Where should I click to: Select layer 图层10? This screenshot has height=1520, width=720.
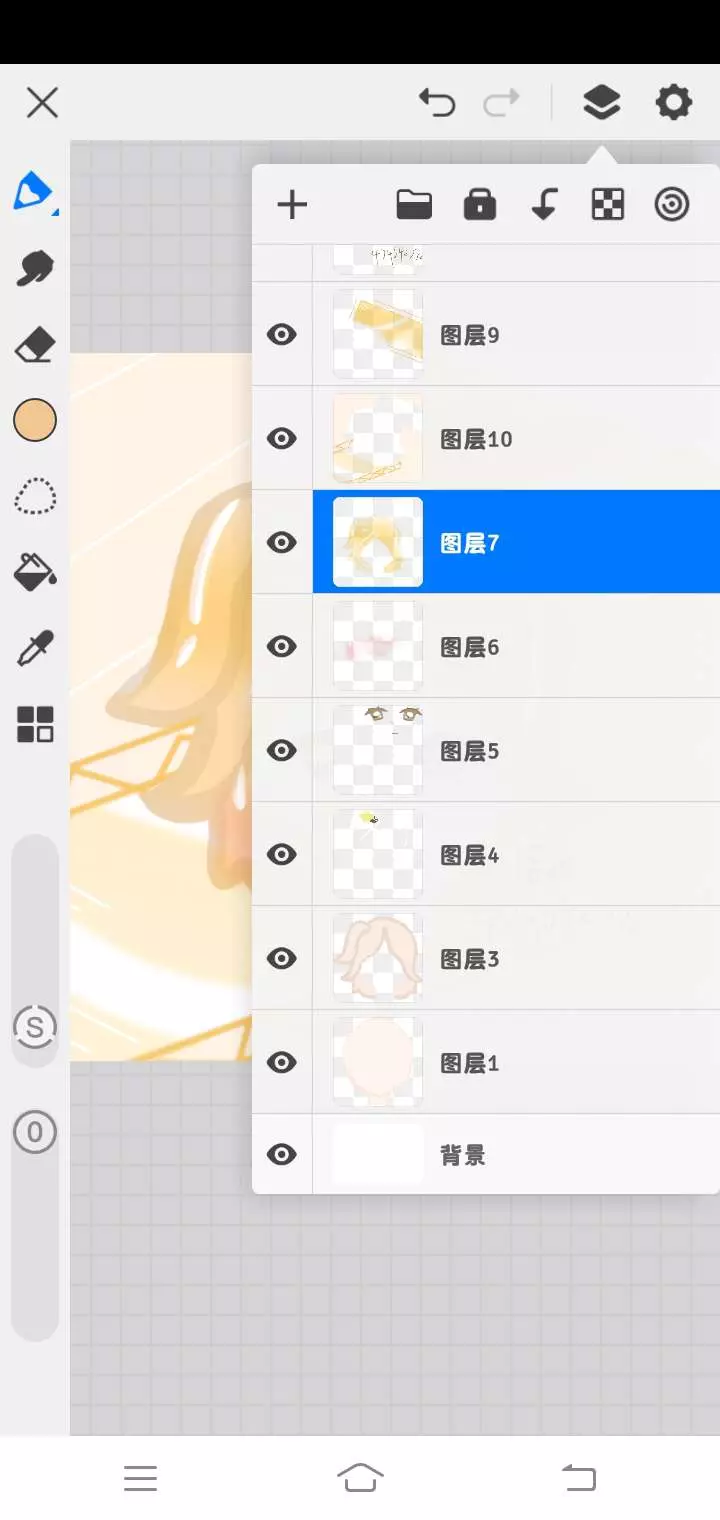516,438
